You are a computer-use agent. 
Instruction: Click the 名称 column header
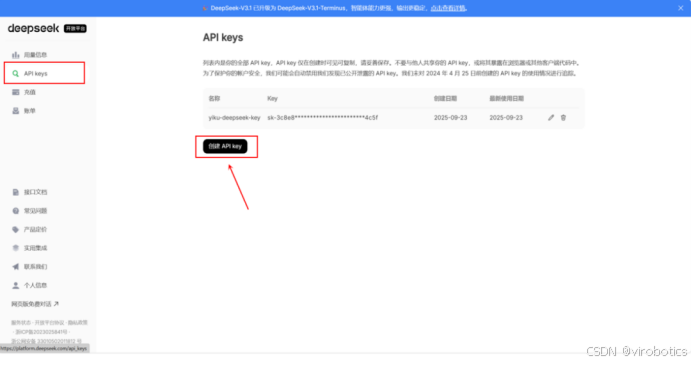tap(214, 98)
